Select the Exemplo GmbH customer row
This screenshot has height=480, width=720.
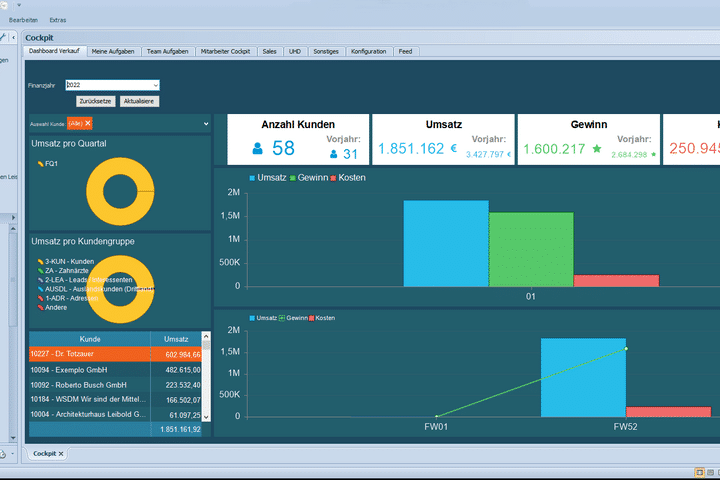click(x=90, y=370)
